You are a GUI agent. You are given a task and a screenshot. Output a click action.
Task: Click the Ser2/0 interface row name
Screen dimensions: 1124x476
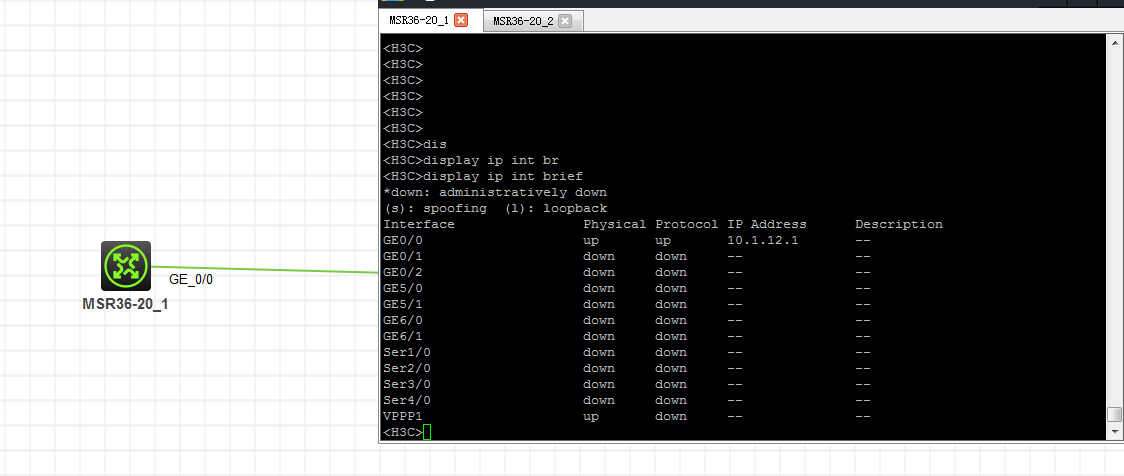[x=407, y=368]
